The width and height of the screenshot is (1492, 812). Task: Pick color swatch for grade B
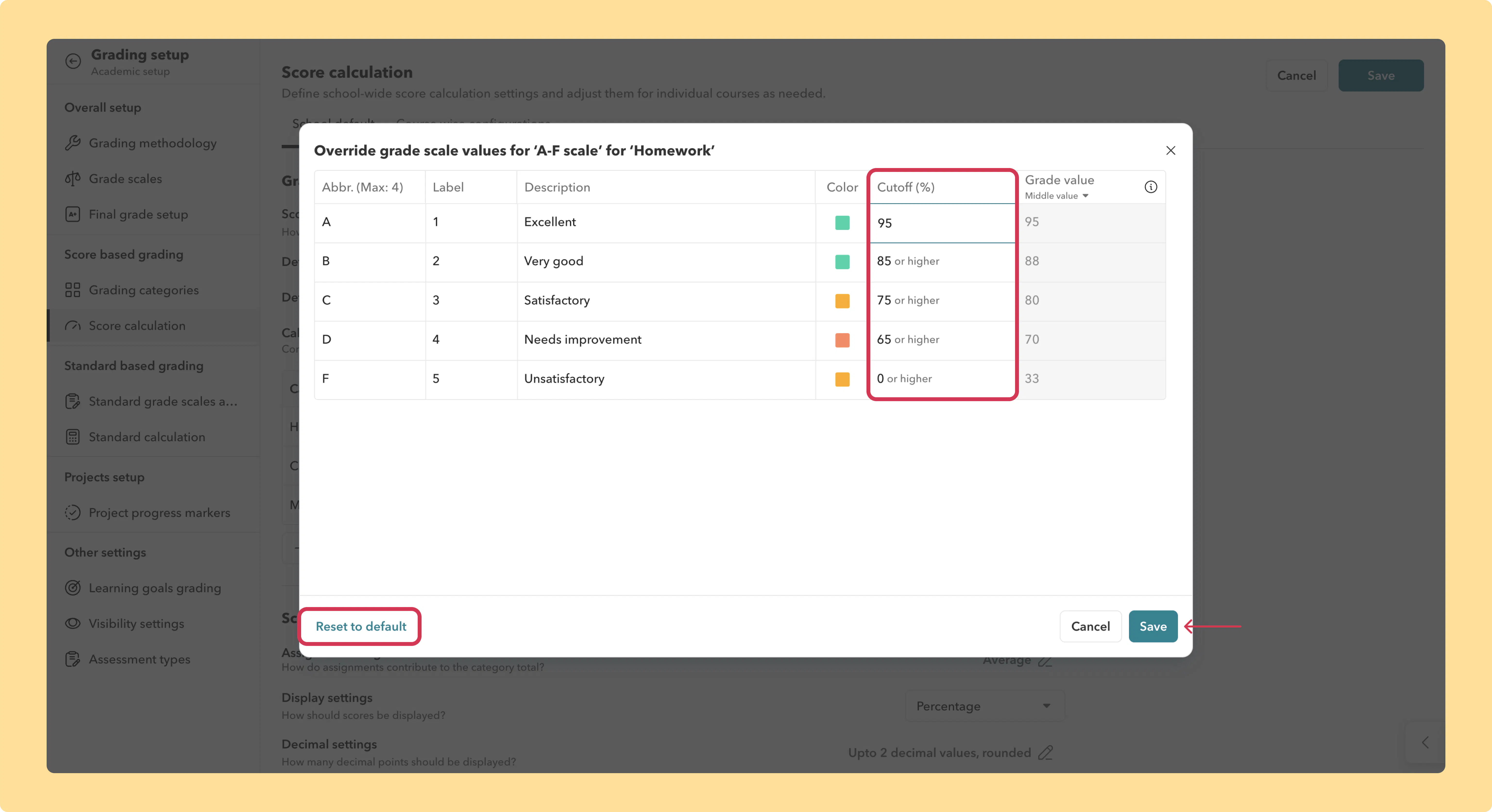pyautogui.click(x=842, y=262)
